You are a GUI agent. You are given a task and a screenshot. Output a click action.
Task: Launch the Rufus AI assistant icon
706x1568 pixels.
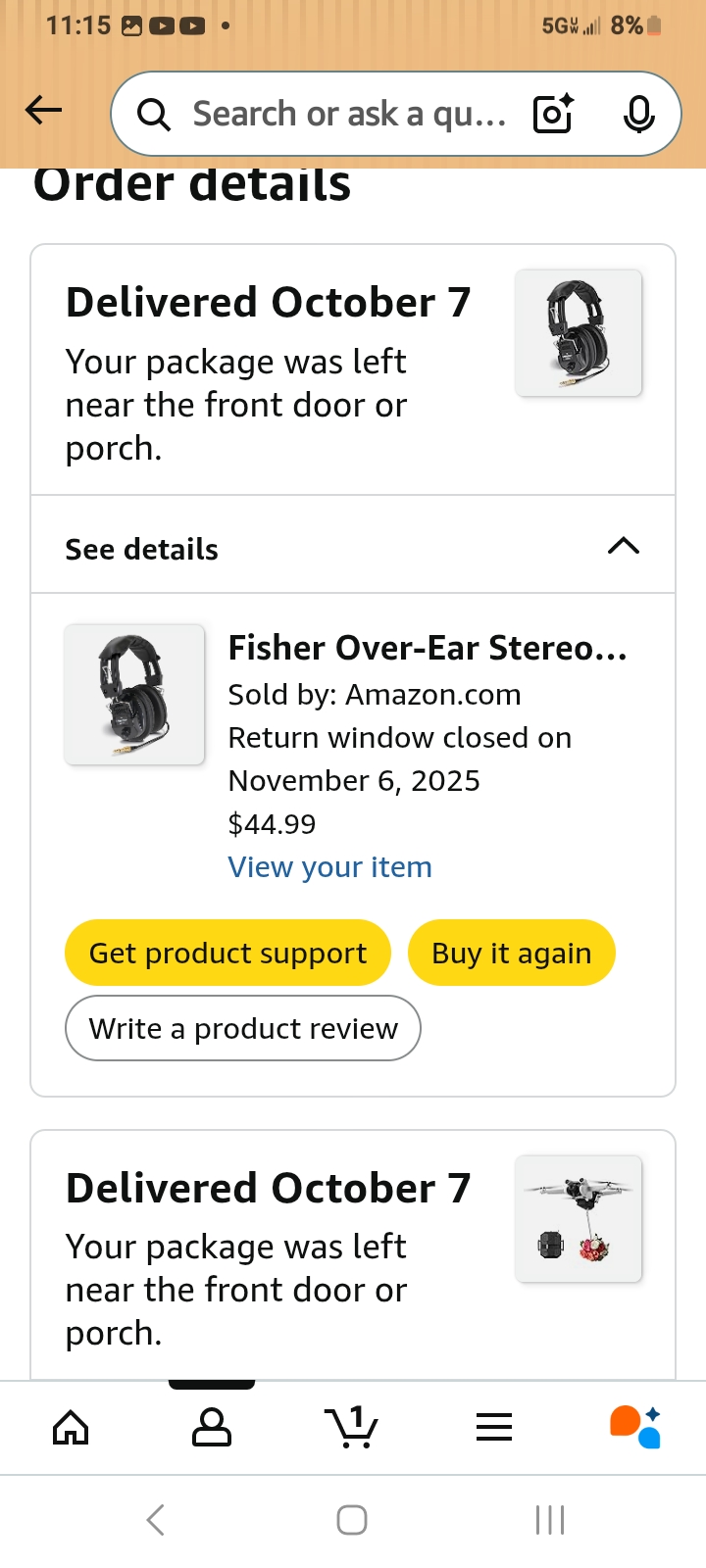click(635, 1427)
